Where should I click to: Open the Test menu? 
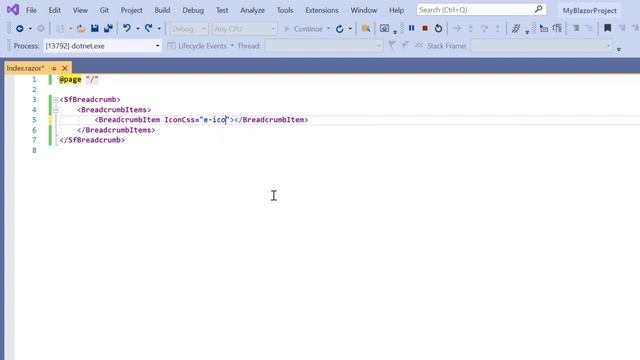coord(222,10)
